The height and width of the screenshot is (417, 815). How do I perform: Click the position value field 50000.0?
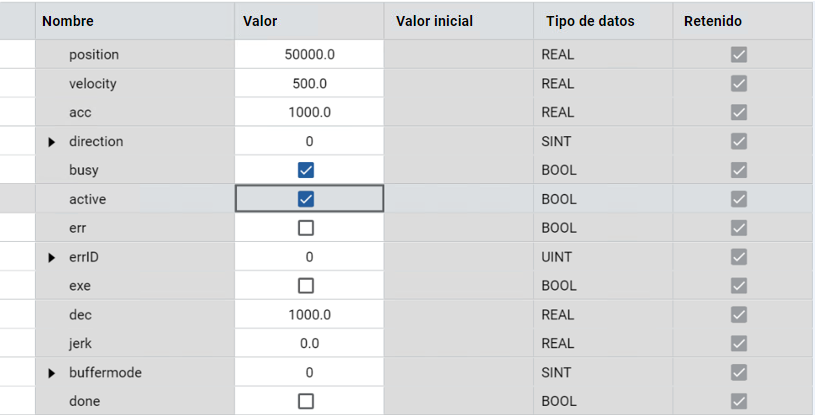[309, 55]
